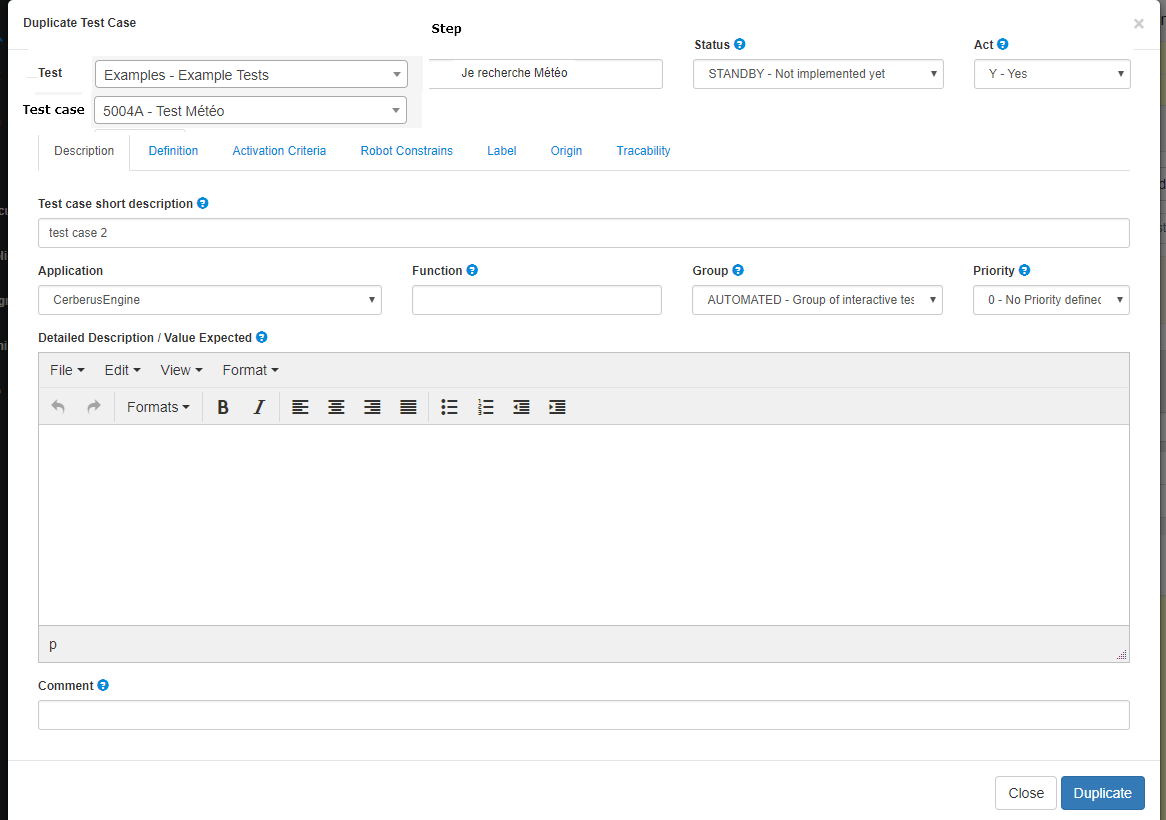Open the Status dropdown STANDBY
Screen dimensions: 1166x820
click(818, 74)
